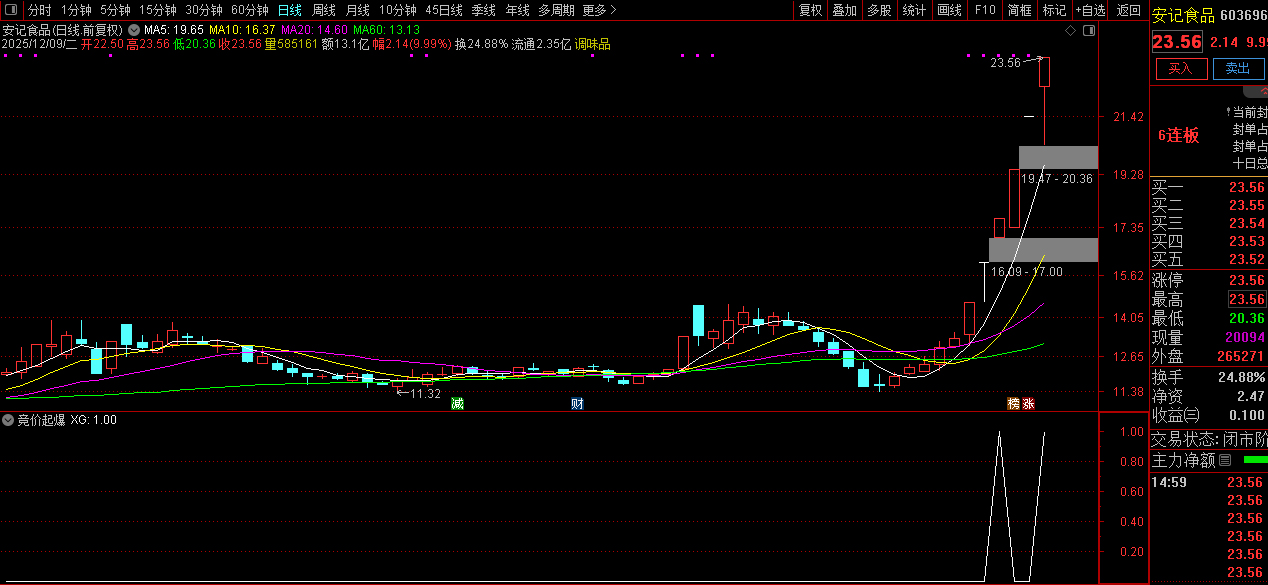Click the 买一 bid row
This screenshot has height=585, width=1268.
pyautogui.click(x=1209, y=187)
